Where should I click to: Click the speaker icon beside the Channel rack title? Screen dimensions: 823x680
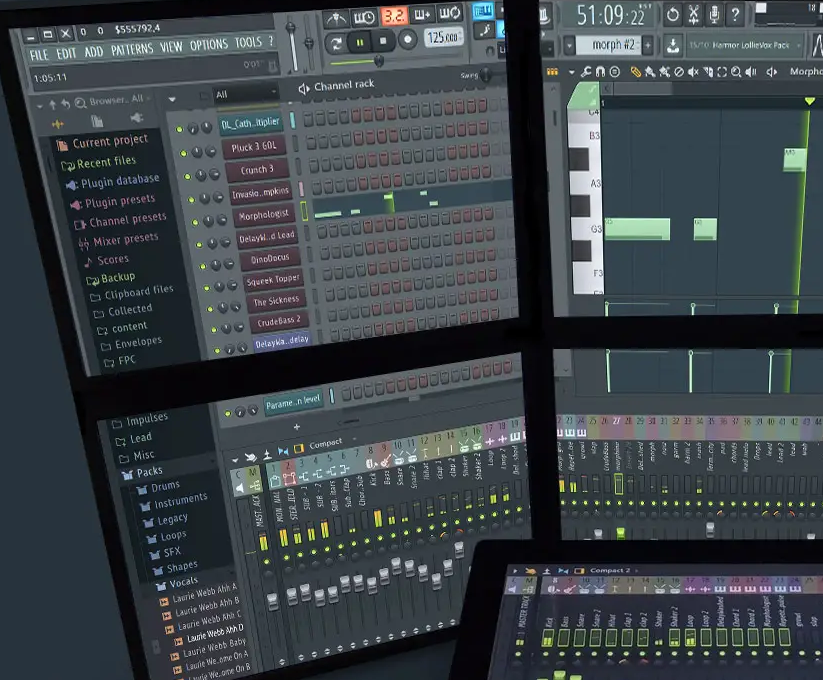pyautogui.click(x=303, y=89)
